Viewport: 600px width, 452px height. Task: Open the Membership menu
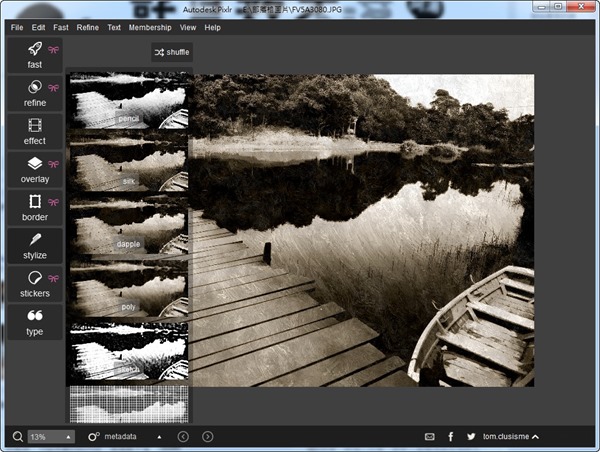(150, 27)
